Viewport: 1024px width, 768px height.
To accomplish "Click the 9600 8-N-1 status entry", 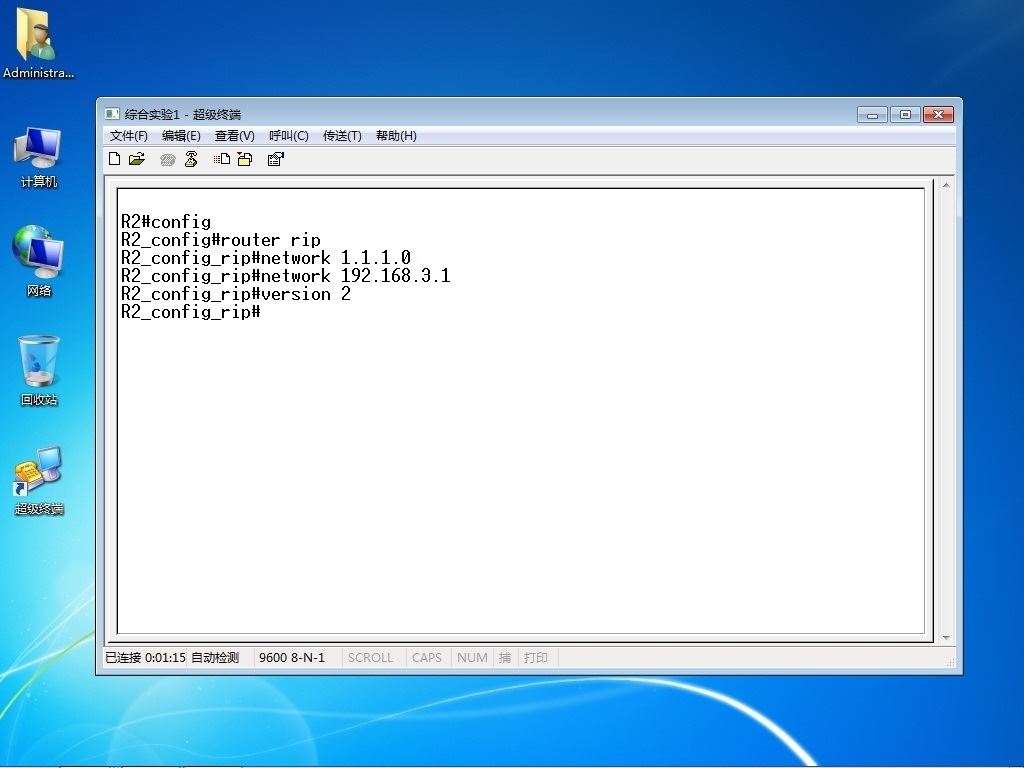I will [x=292, y=658].
